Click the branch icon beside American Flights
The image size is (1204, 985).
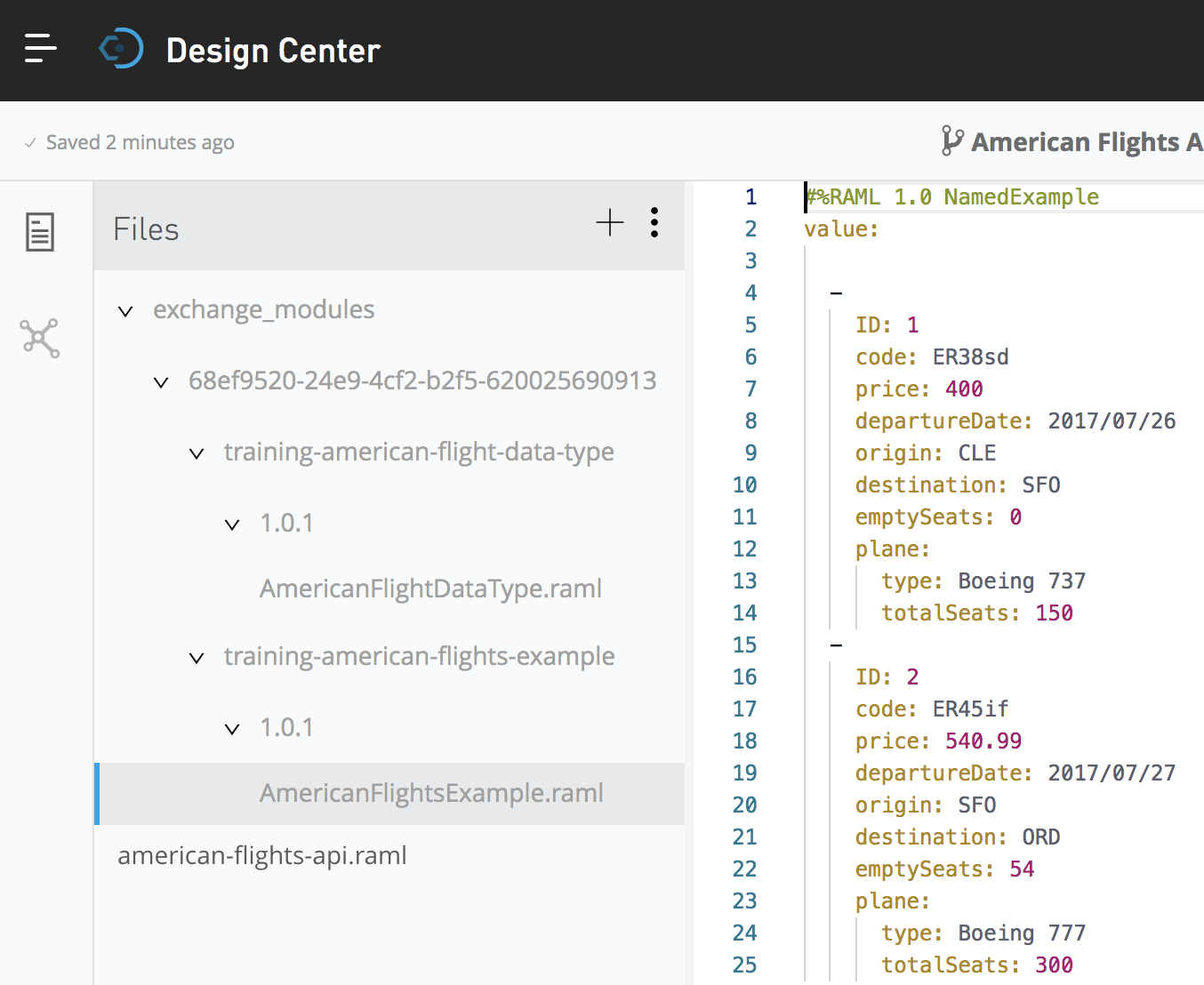[x=951, y=141]
